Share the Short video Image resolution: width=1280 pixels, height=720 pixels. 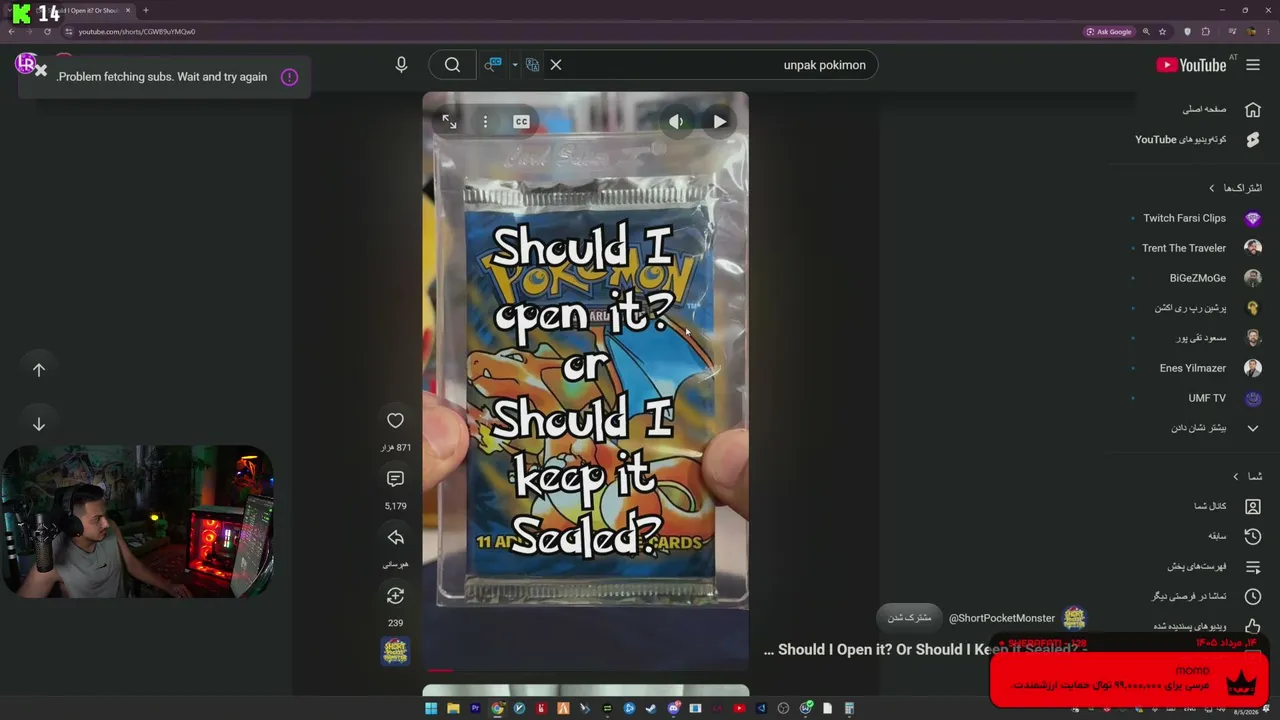(395, 538)
